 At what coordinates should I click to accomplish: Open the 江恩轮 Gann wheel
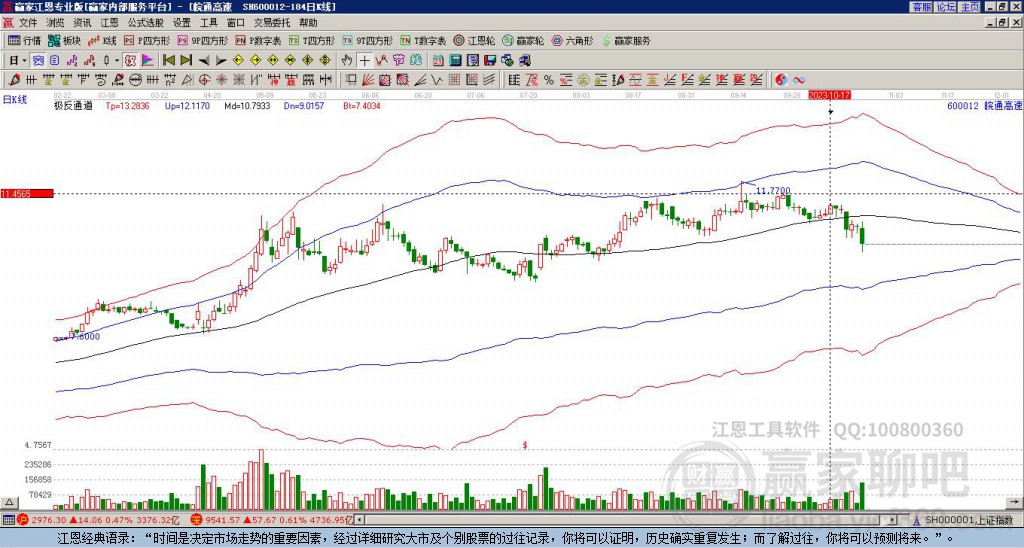[475, 40]
